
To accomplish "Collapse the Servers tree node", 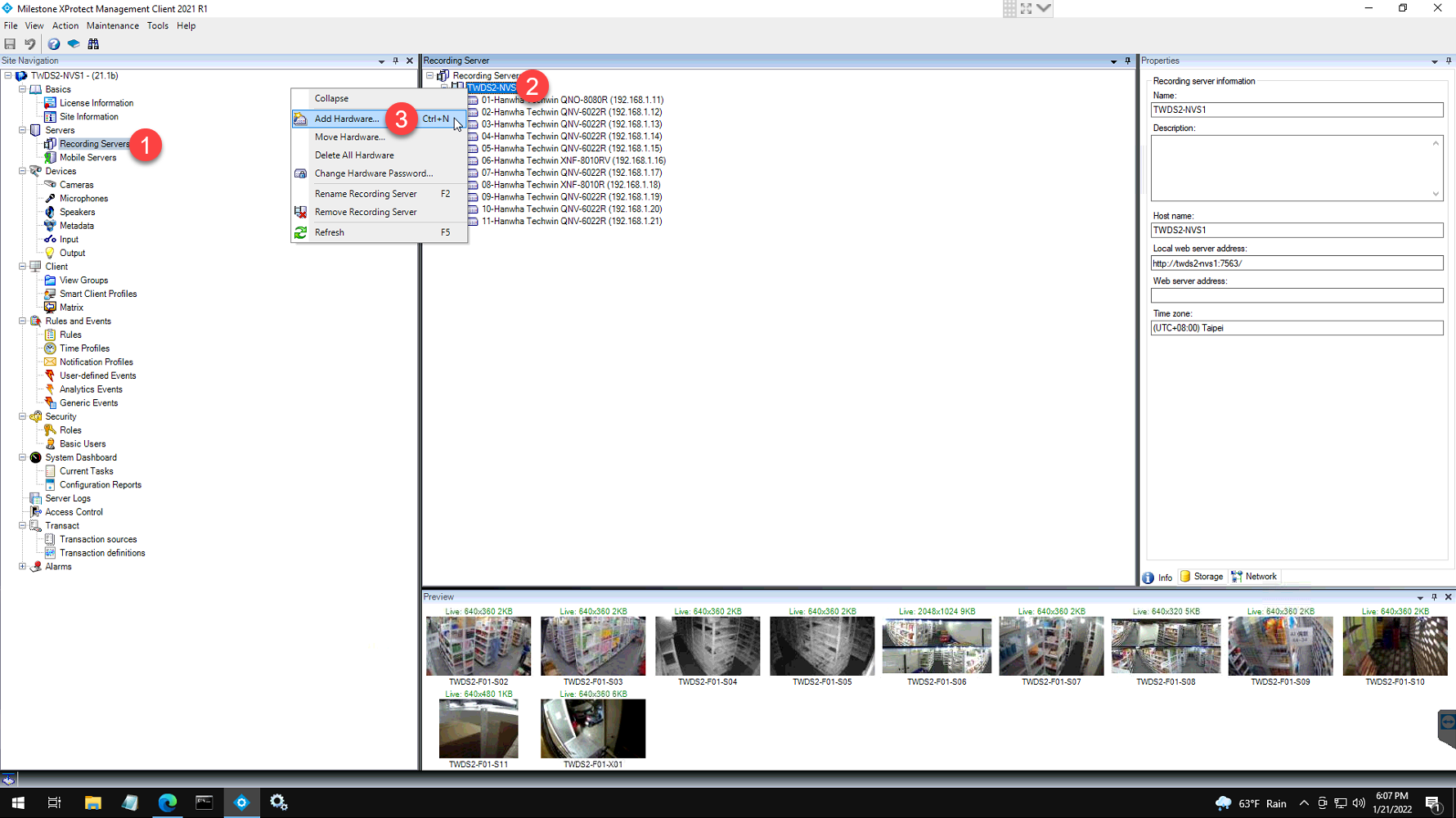I will point(23,130).
